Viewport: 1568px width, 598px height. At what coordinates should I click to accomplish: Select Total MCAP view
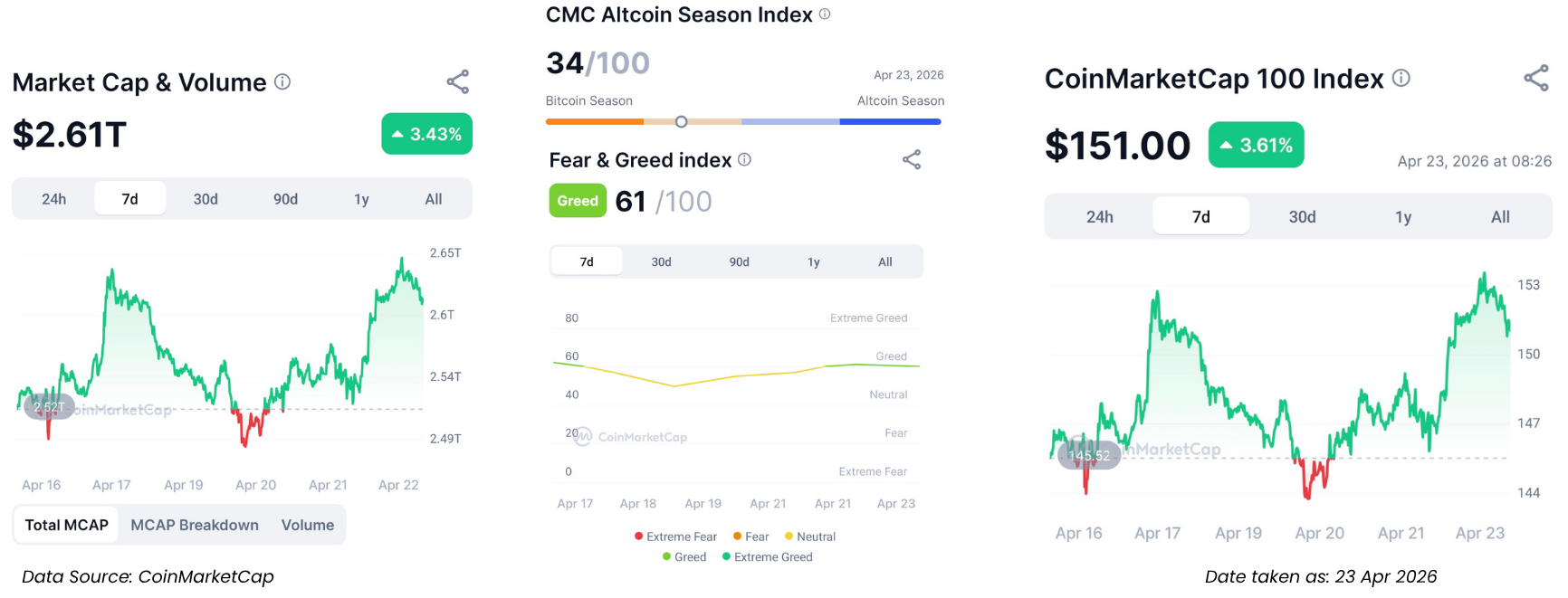[x=66, y=525]
